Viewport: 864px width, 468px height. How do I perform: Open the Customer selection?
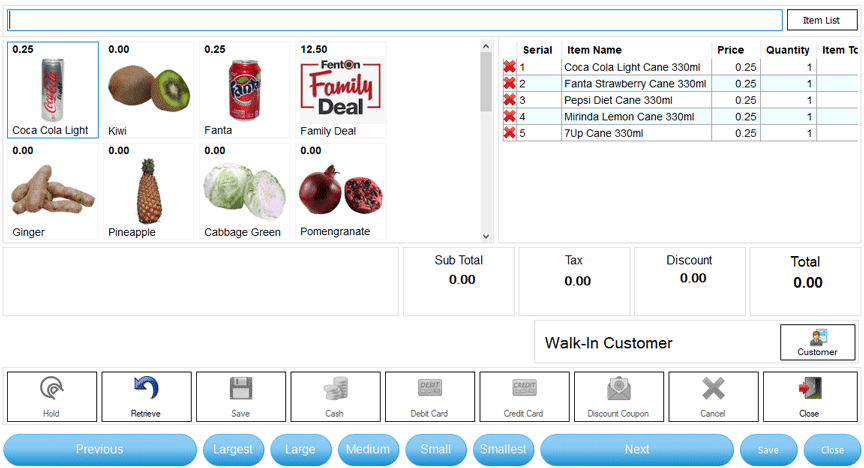pos(818,342)
